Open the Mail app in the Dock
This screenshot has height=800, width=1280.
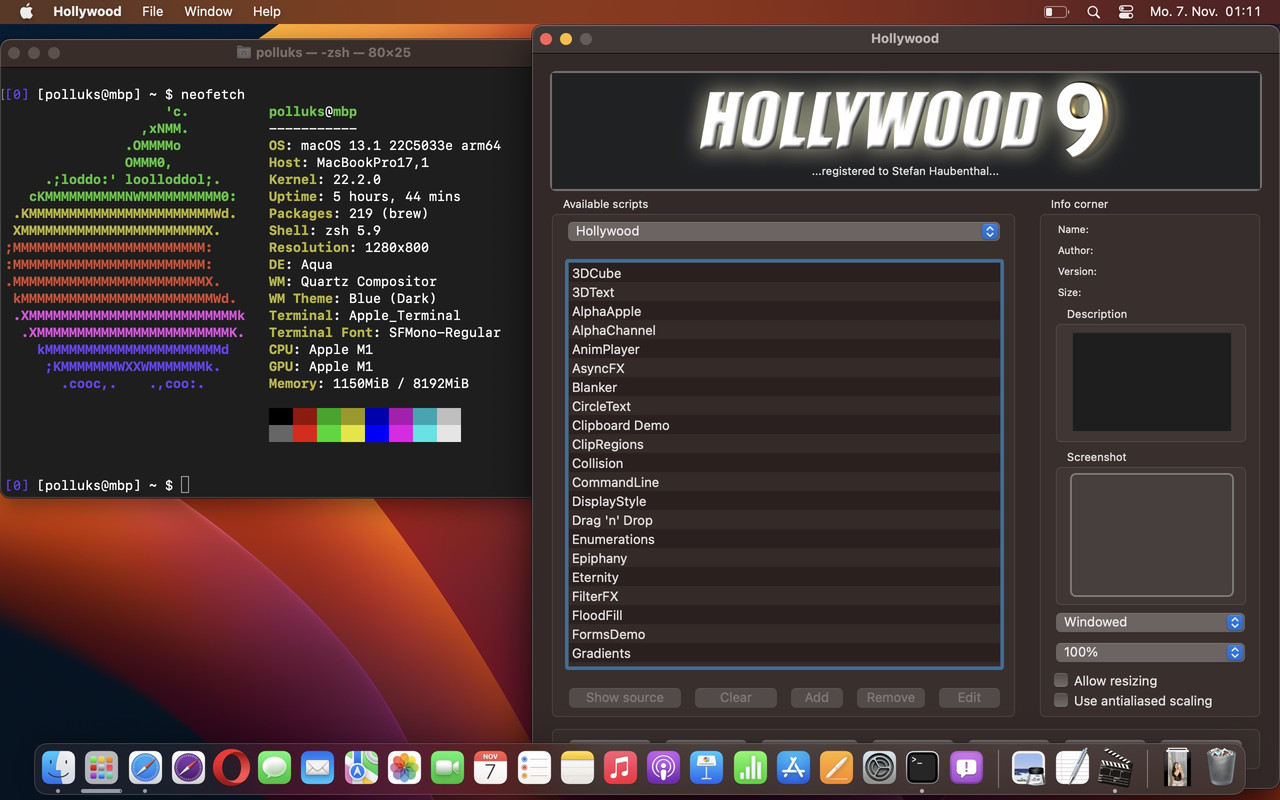[317, 768]
